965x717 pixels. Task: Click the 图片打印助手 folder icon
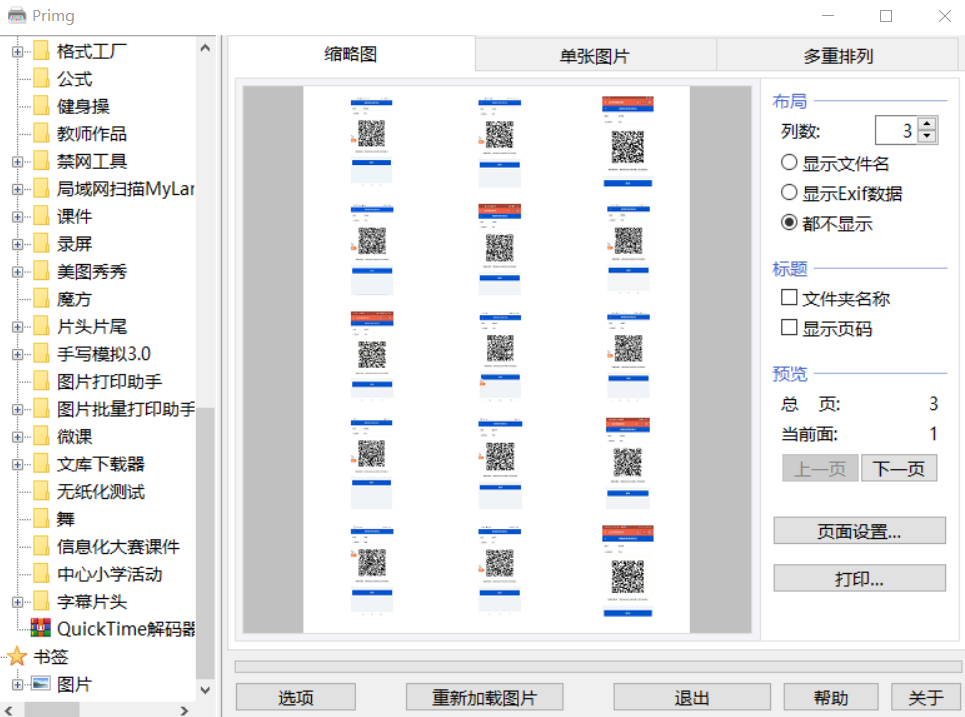click(x=41, y=380)
